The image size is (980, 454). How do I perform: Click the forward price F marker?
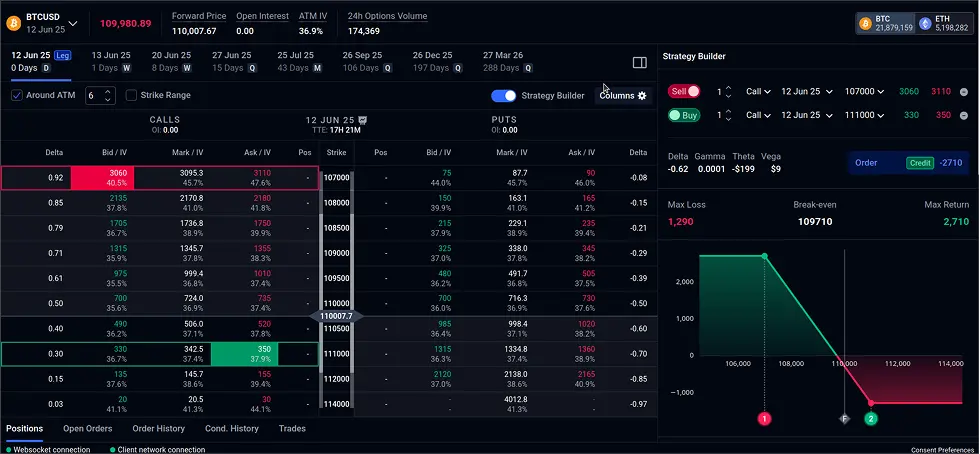click(x=845, y=418)
